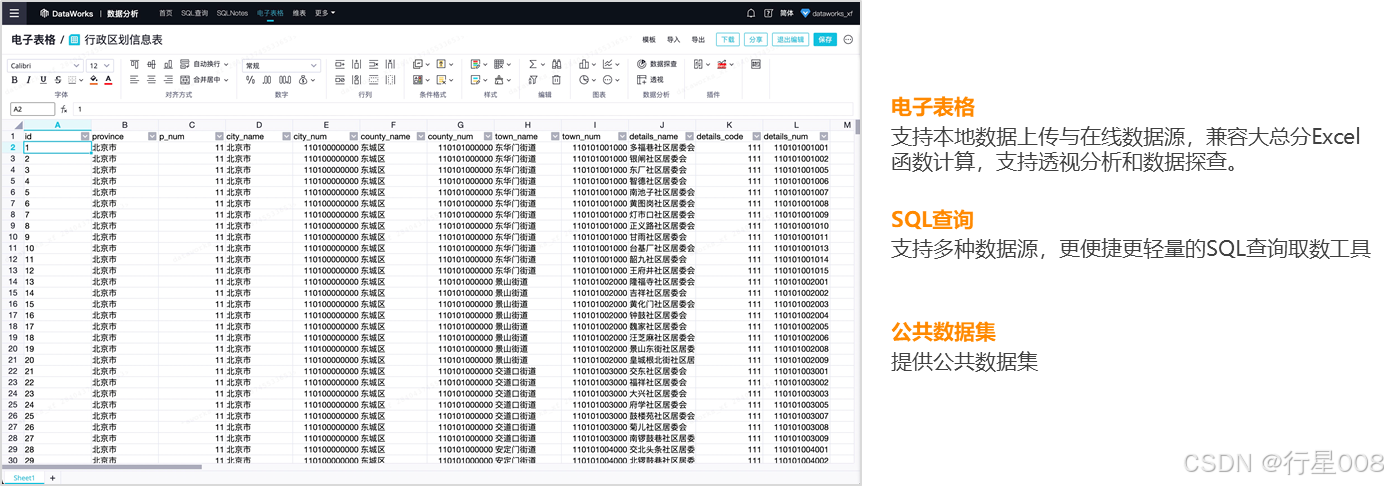The height and width of the screenshot is (486, 1388).
Task: Click the 保存 save button
Action: pyautogui.click(x=824, y=39)
